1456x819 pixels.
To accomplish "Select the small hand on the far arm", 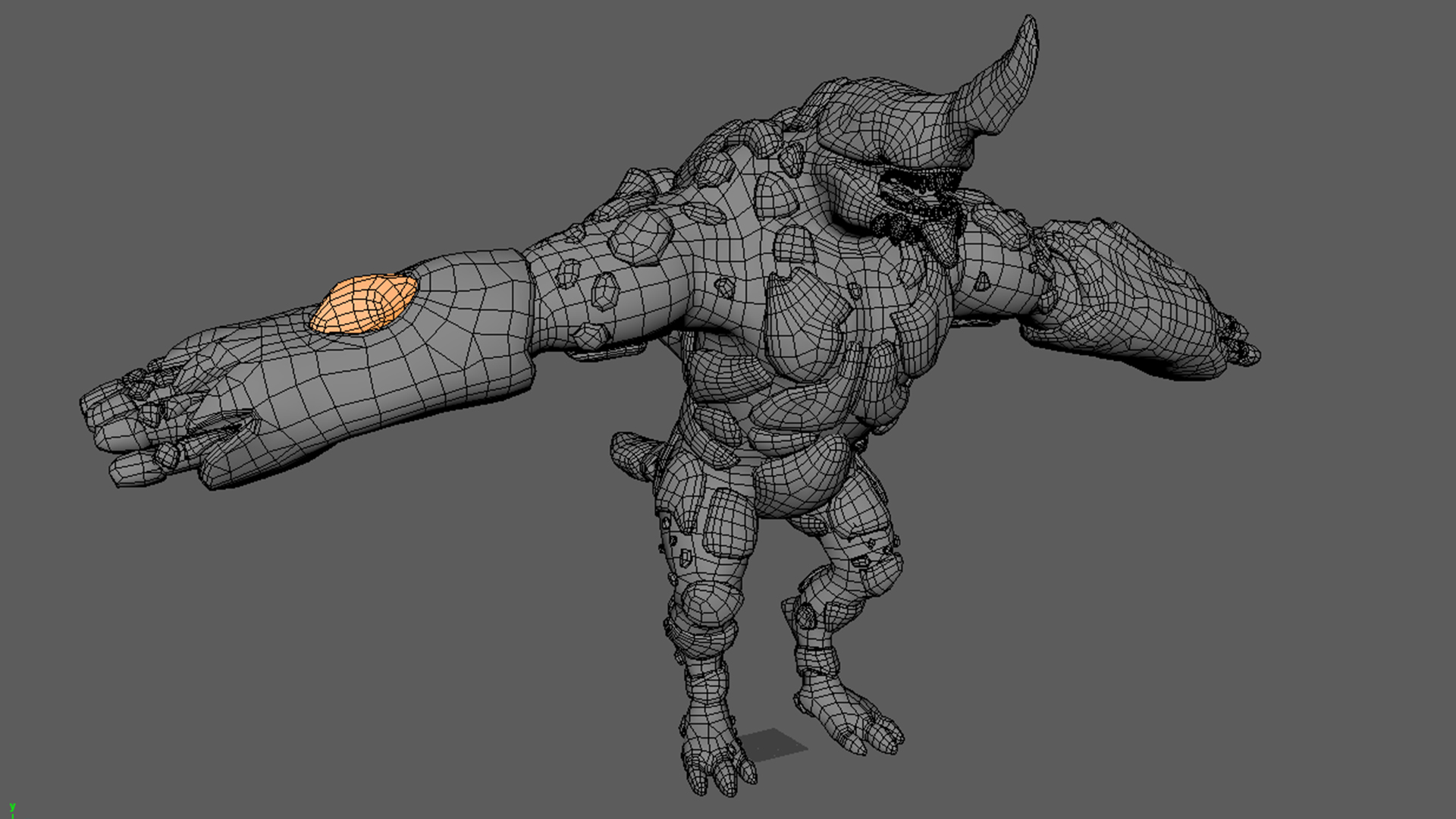I will click(1240, 343).
